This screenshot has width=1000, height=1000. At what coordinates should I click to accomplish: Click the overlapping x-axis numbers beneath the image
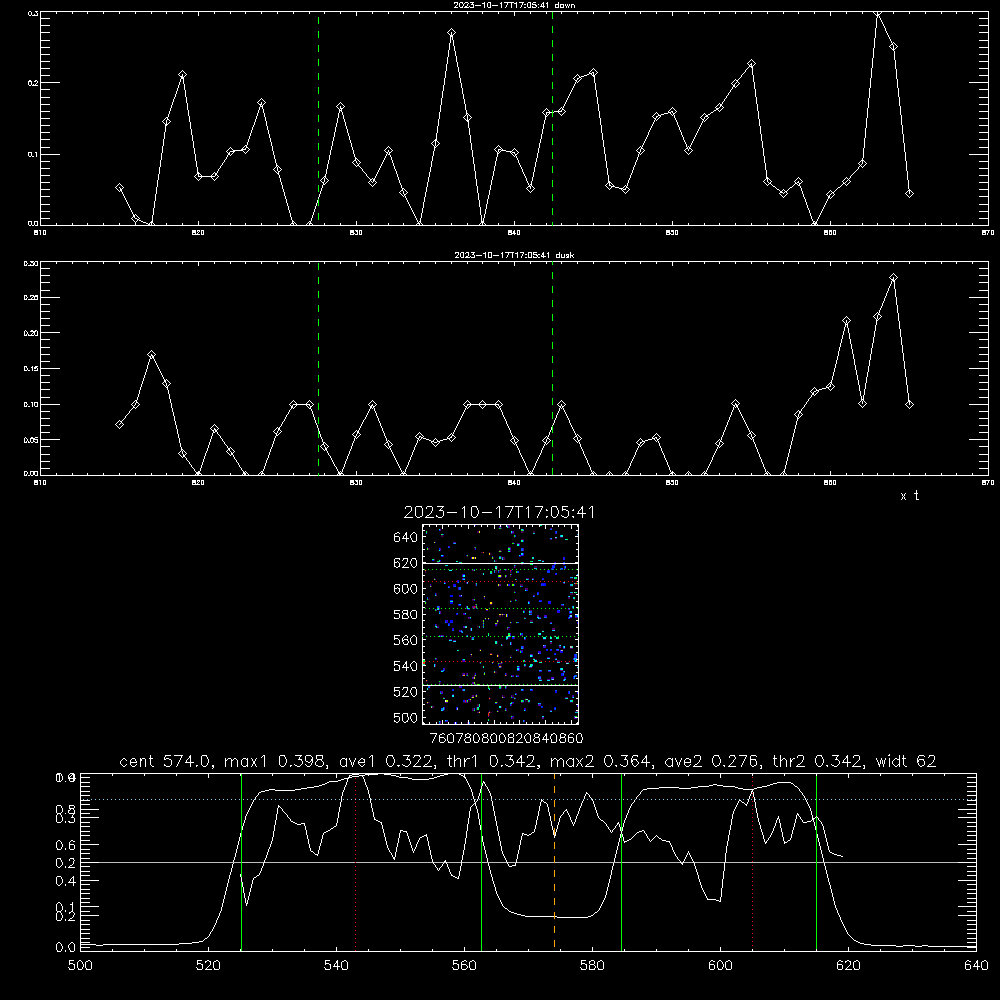point(506,739)
